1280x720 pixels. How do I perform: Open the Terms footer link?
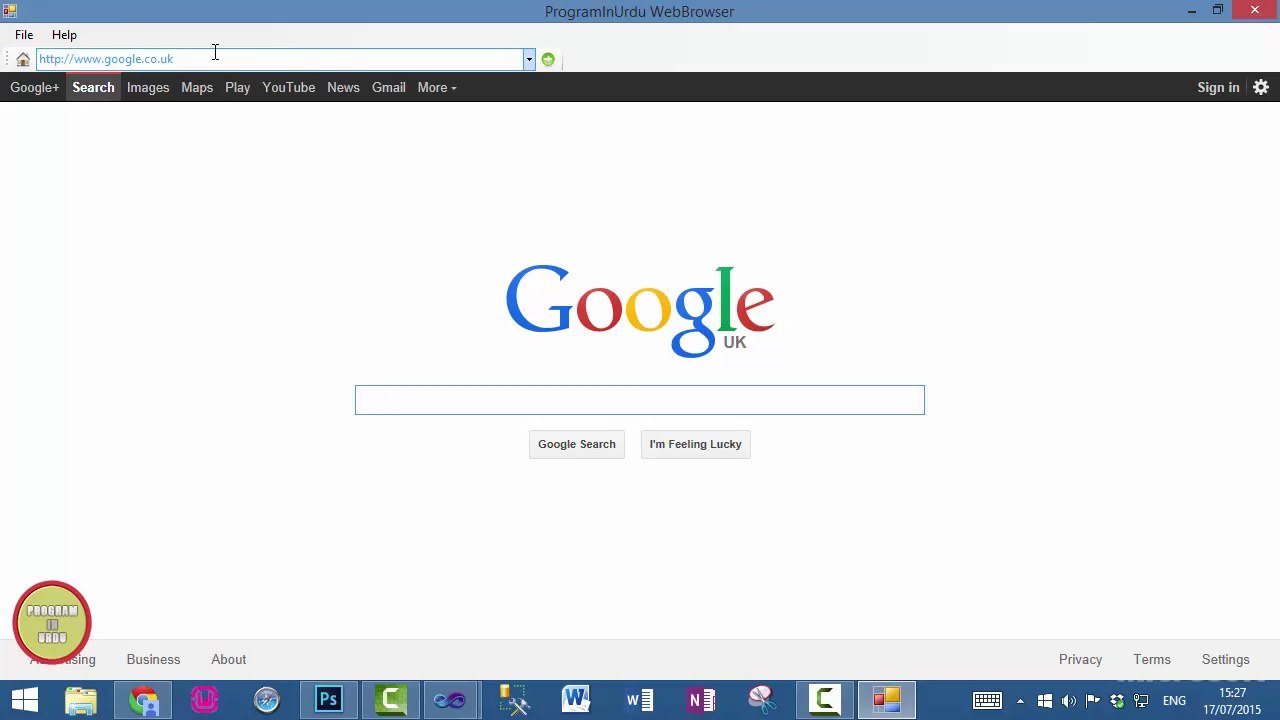1152,660
